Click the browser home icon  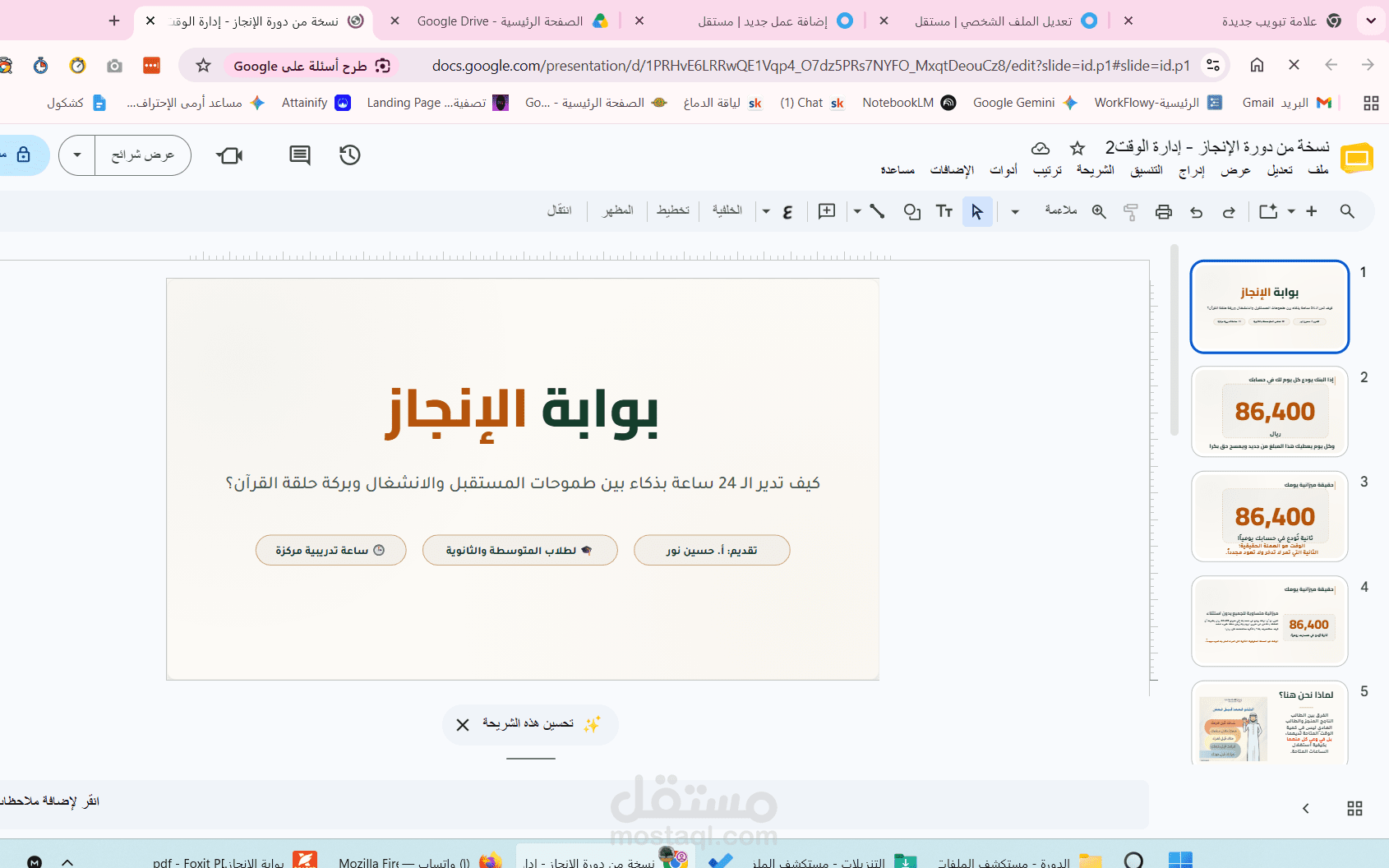point(1257,65)
